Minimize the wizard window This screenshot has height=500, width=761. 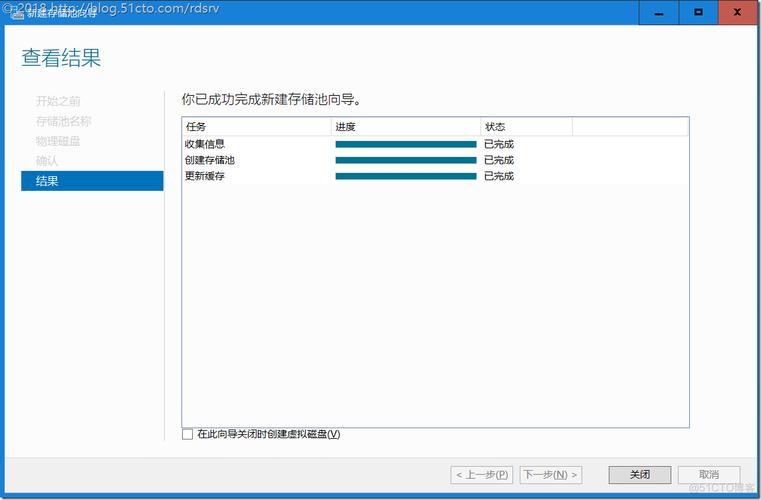[659, 12]
